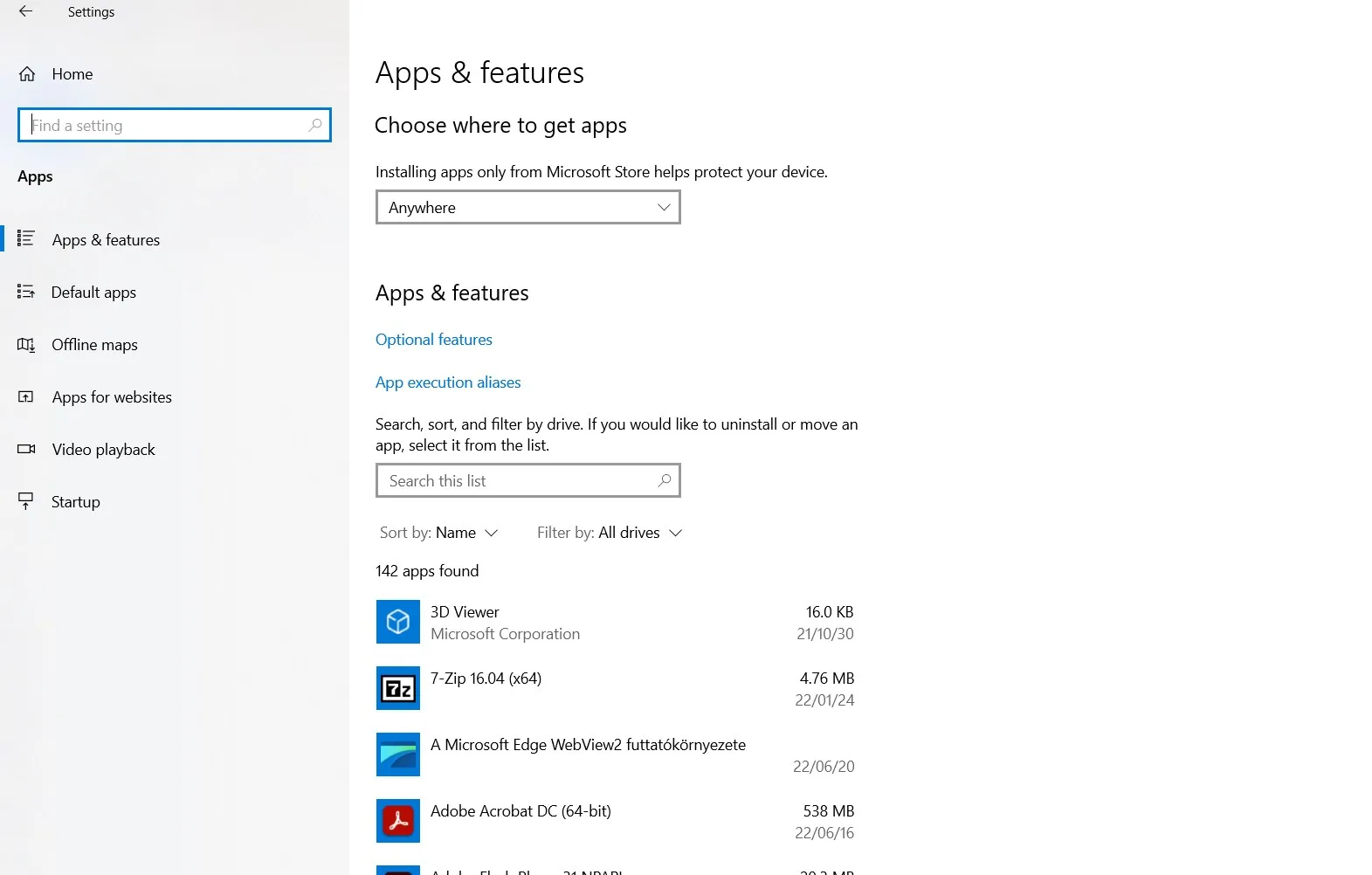The image size is (1372, 875).
Task: Select the 3D Viewer app entry
Action: point(616,622)
